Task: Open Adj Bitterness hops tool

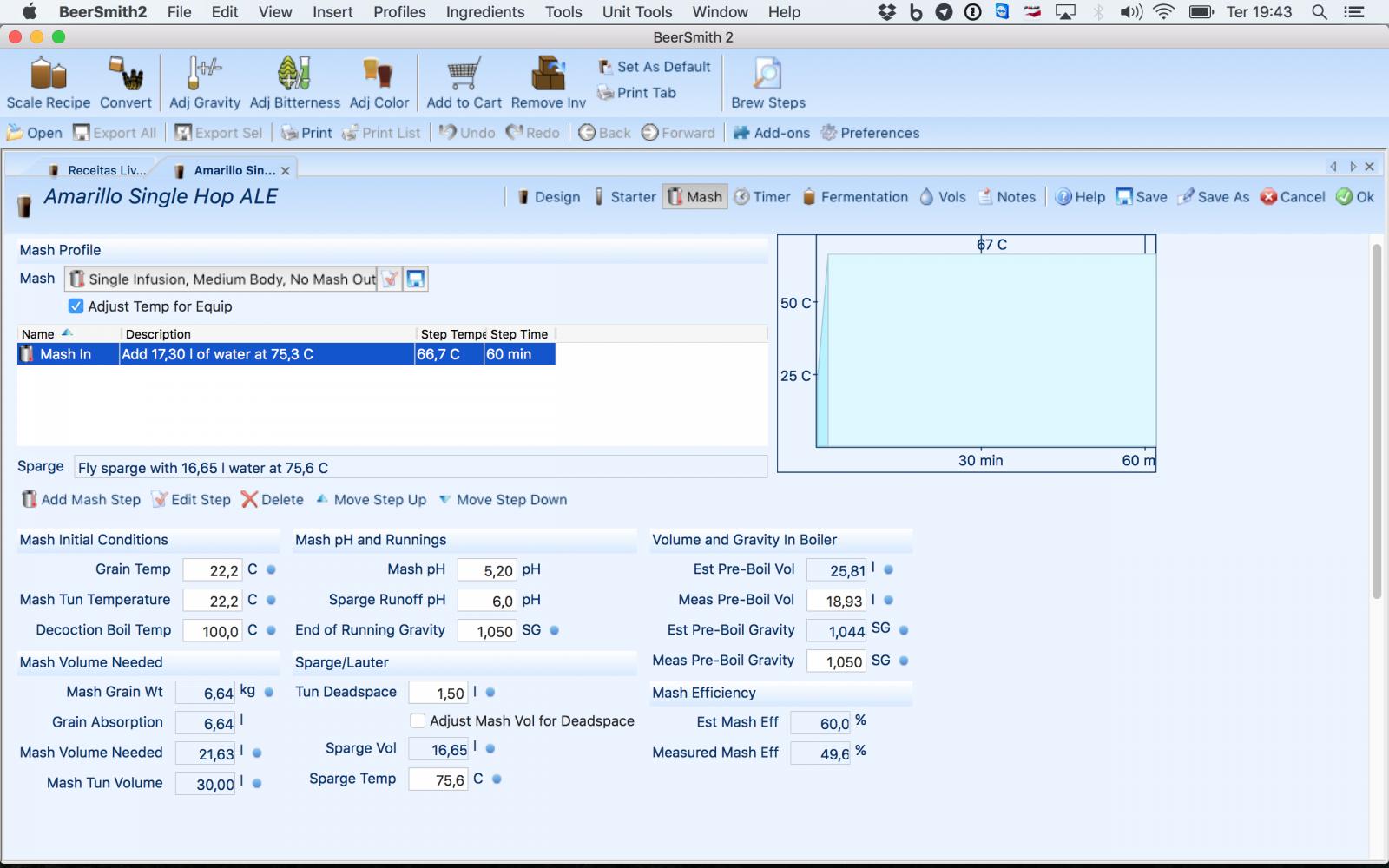Action: pos(295,83)
